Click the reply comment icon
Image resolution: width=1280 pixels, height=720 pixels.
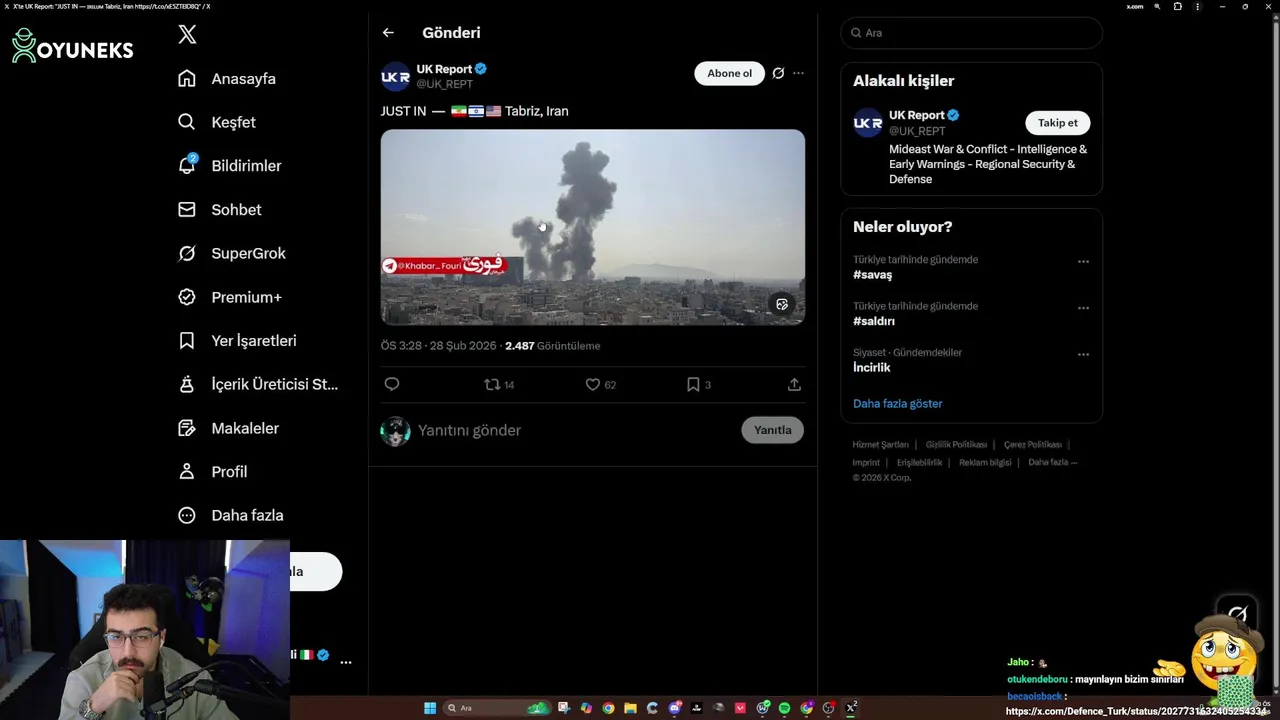pyautogui.click(x=392, y=384)
